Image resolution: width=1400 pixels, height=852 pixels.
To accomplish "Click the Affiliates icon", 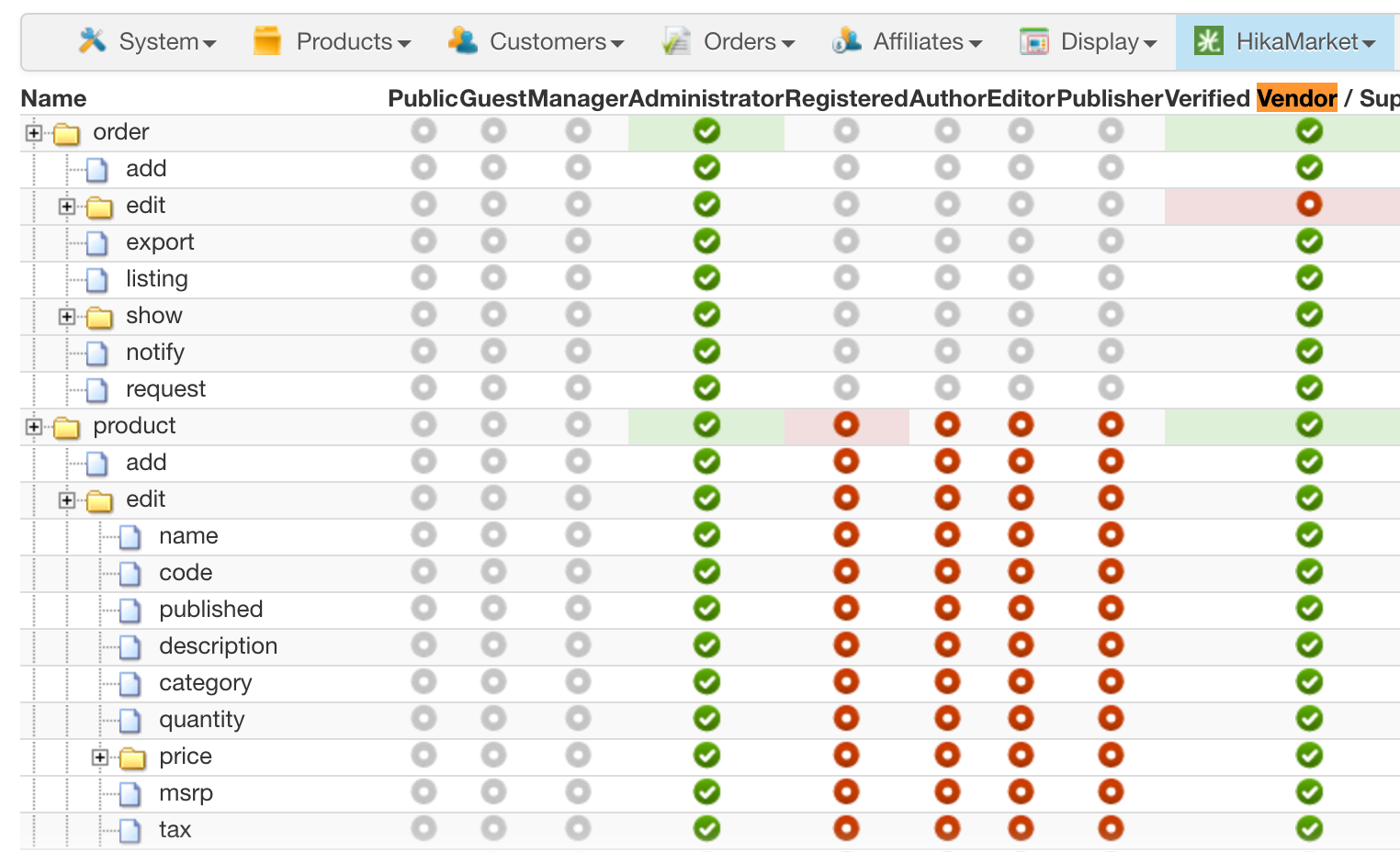I will coord(846,40).
